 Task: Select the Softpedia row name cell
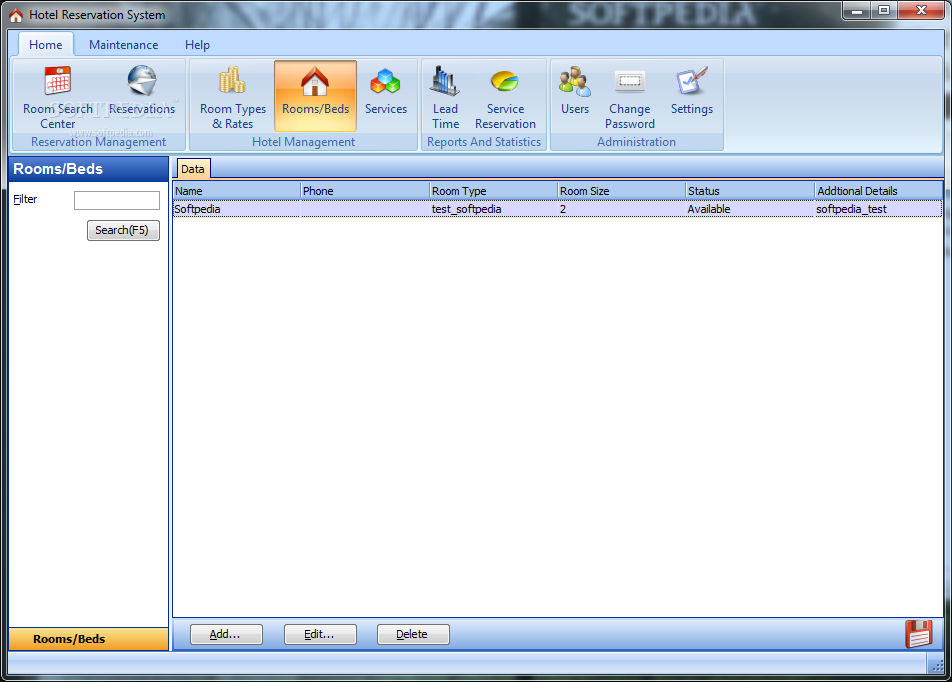(237, 209)
